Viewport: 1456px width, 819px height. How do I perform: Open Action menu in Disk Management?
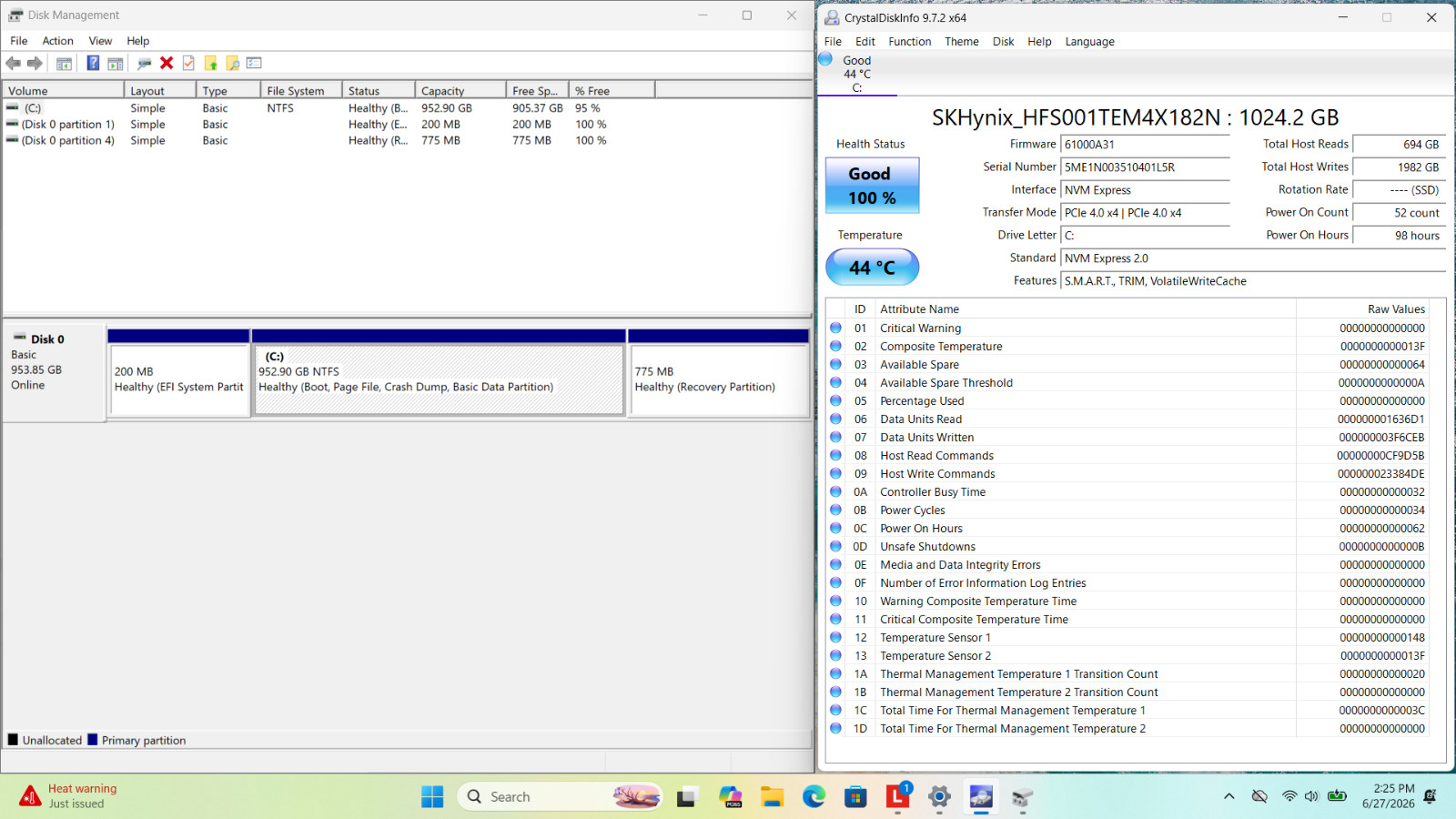pos(57,41)
